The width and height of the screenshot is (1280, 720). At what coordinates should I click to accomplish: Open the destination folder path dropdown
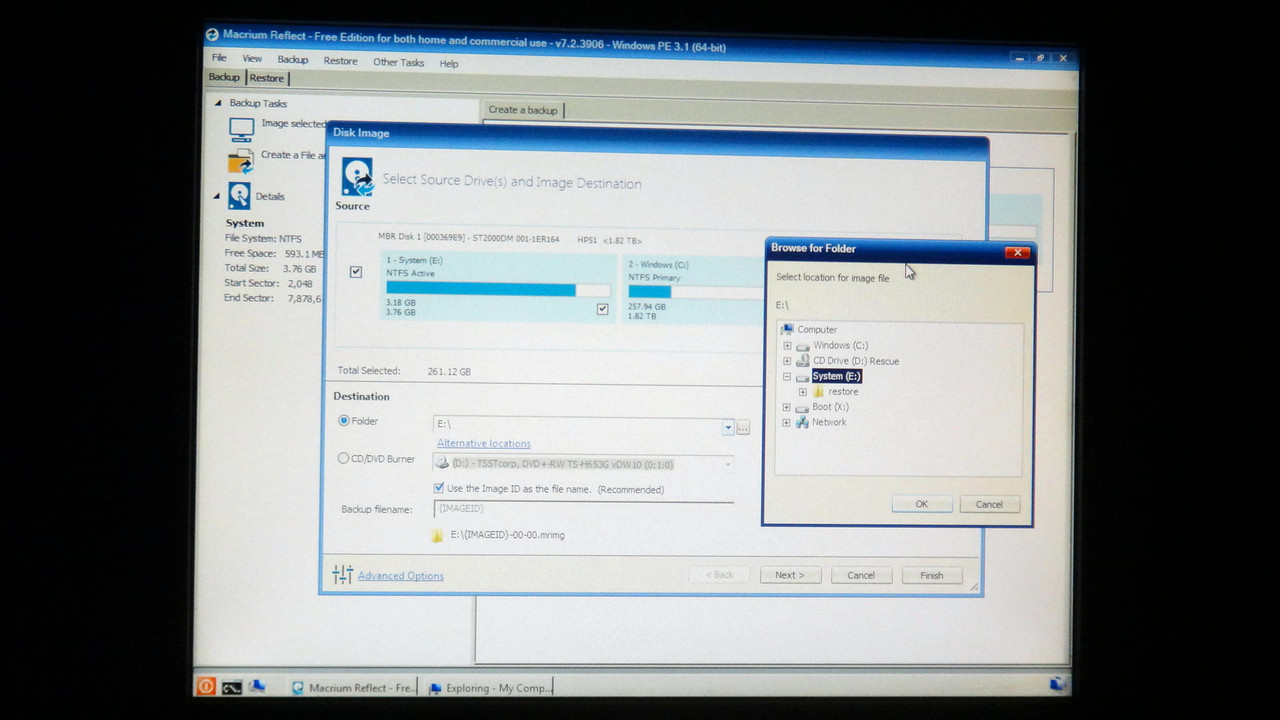(728, 427)
